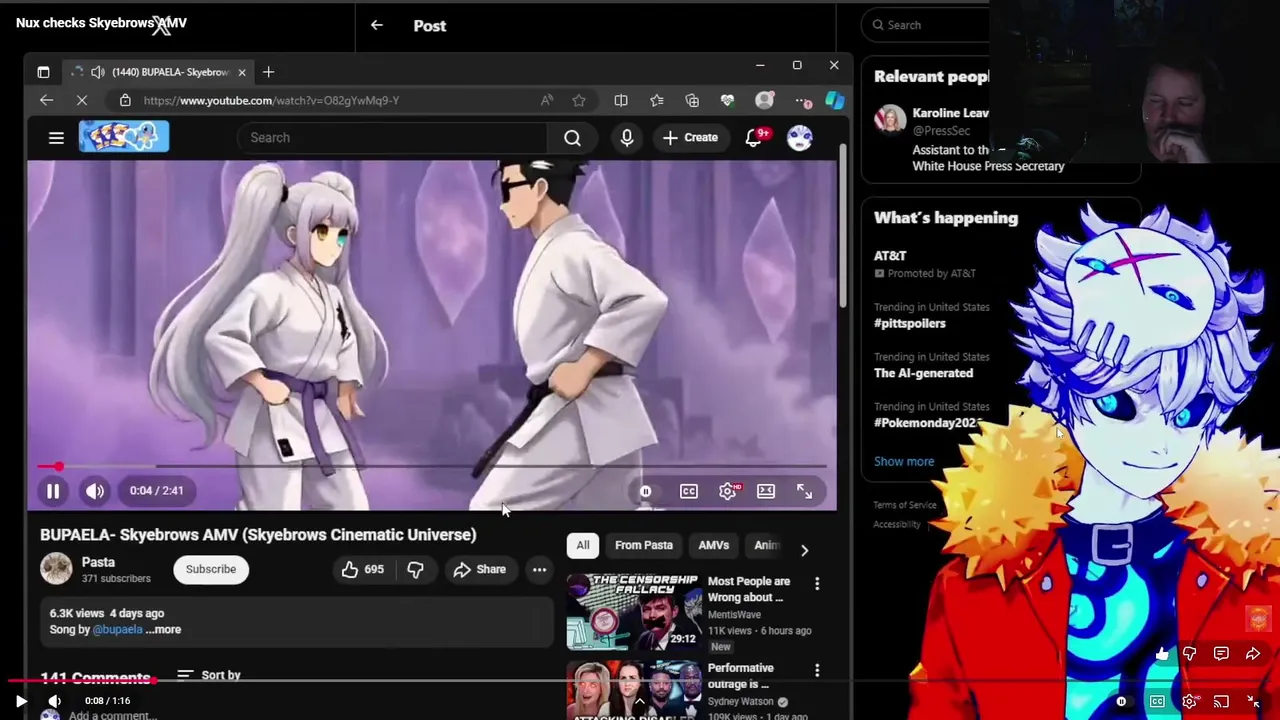Go back from Post in X window
This screenshot has height=720, width=1280.
[x=377, y=25]
